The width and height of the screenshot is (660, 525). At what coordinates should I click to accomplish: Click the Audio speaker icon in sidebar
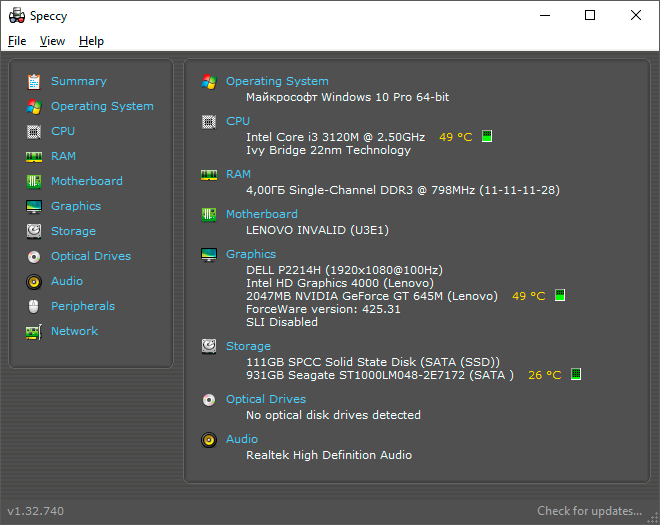coord(34,282)
